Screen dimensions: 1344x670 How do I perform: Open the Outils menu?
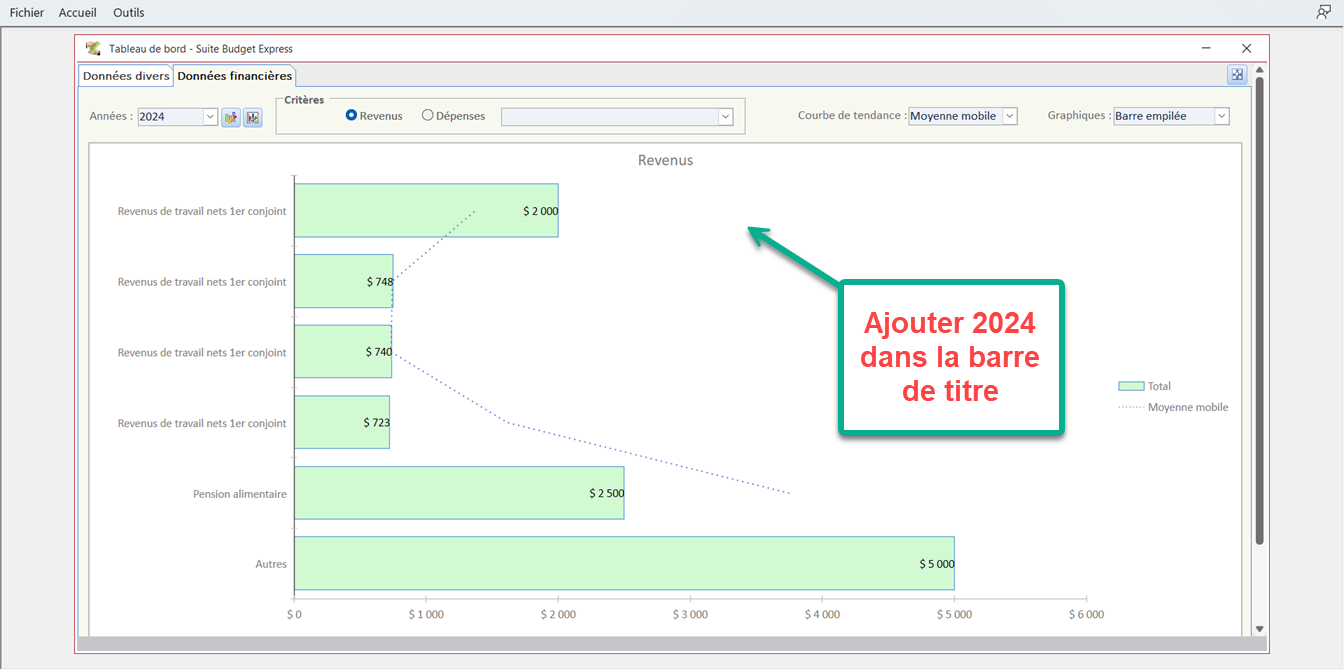pyautogui.click(x=129, y=13)
